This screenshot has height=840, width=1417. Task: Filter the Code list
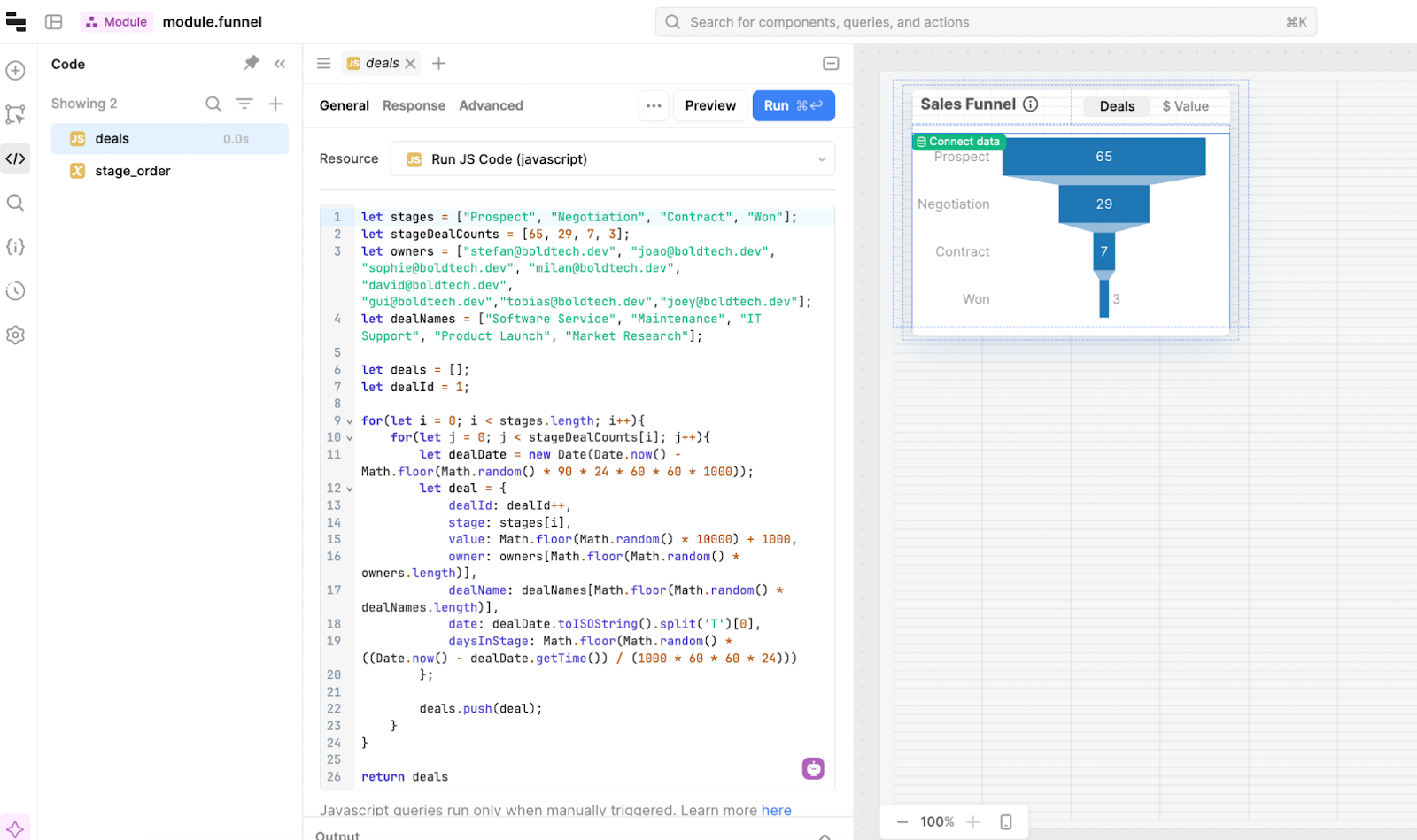[x=244, y=104]
